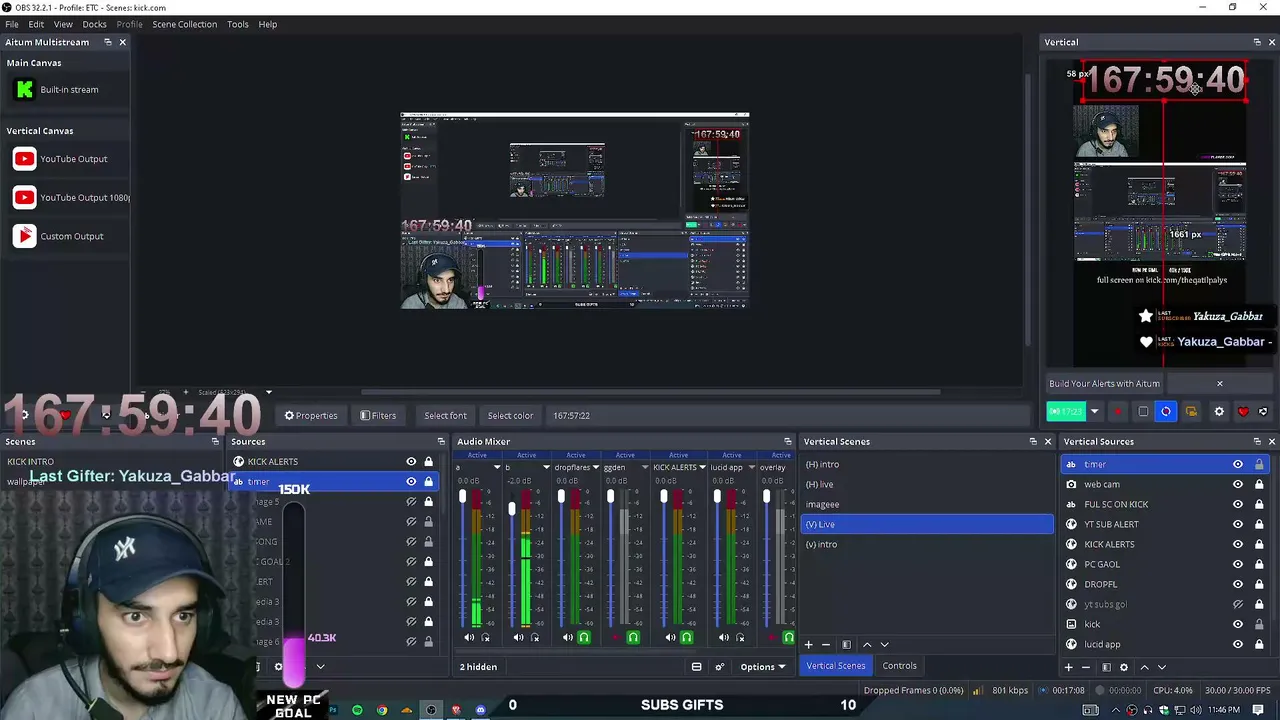Click the Kick logo beside Built-in stream

[24, 90]
